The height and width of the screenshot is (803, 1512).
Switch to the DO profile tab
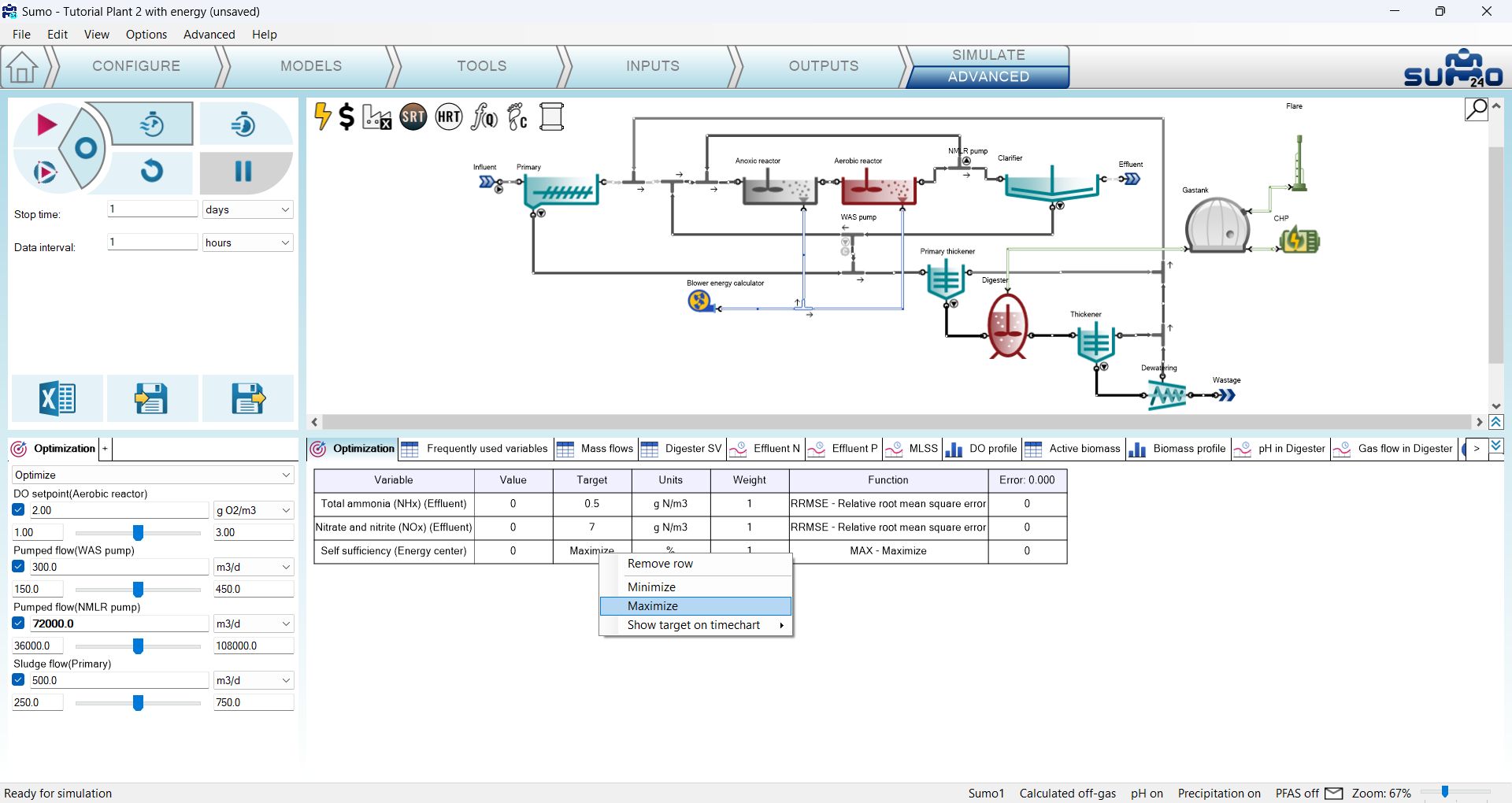click(x=982, y=449)
